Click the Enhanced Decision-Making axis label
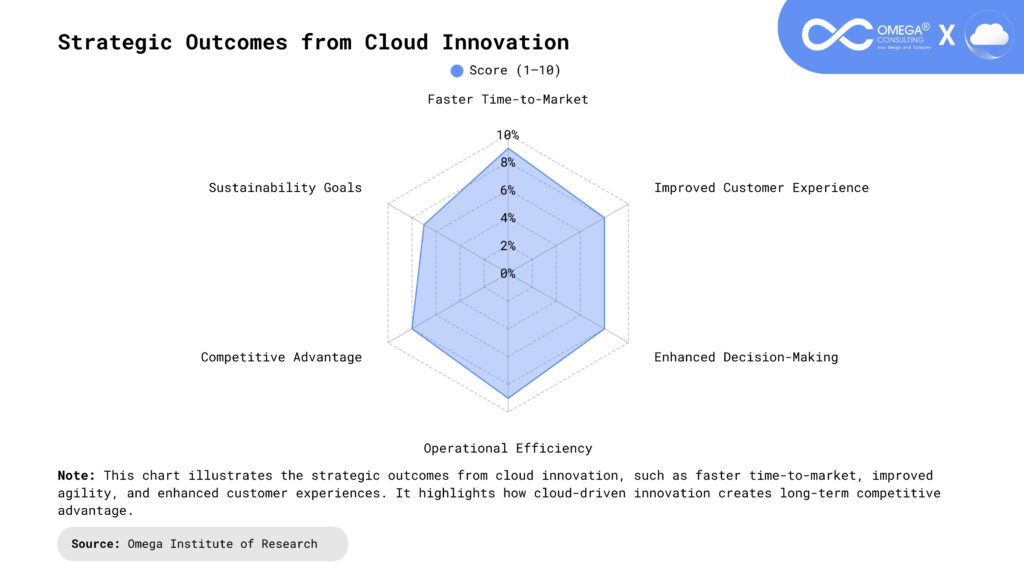 point(746,357)
